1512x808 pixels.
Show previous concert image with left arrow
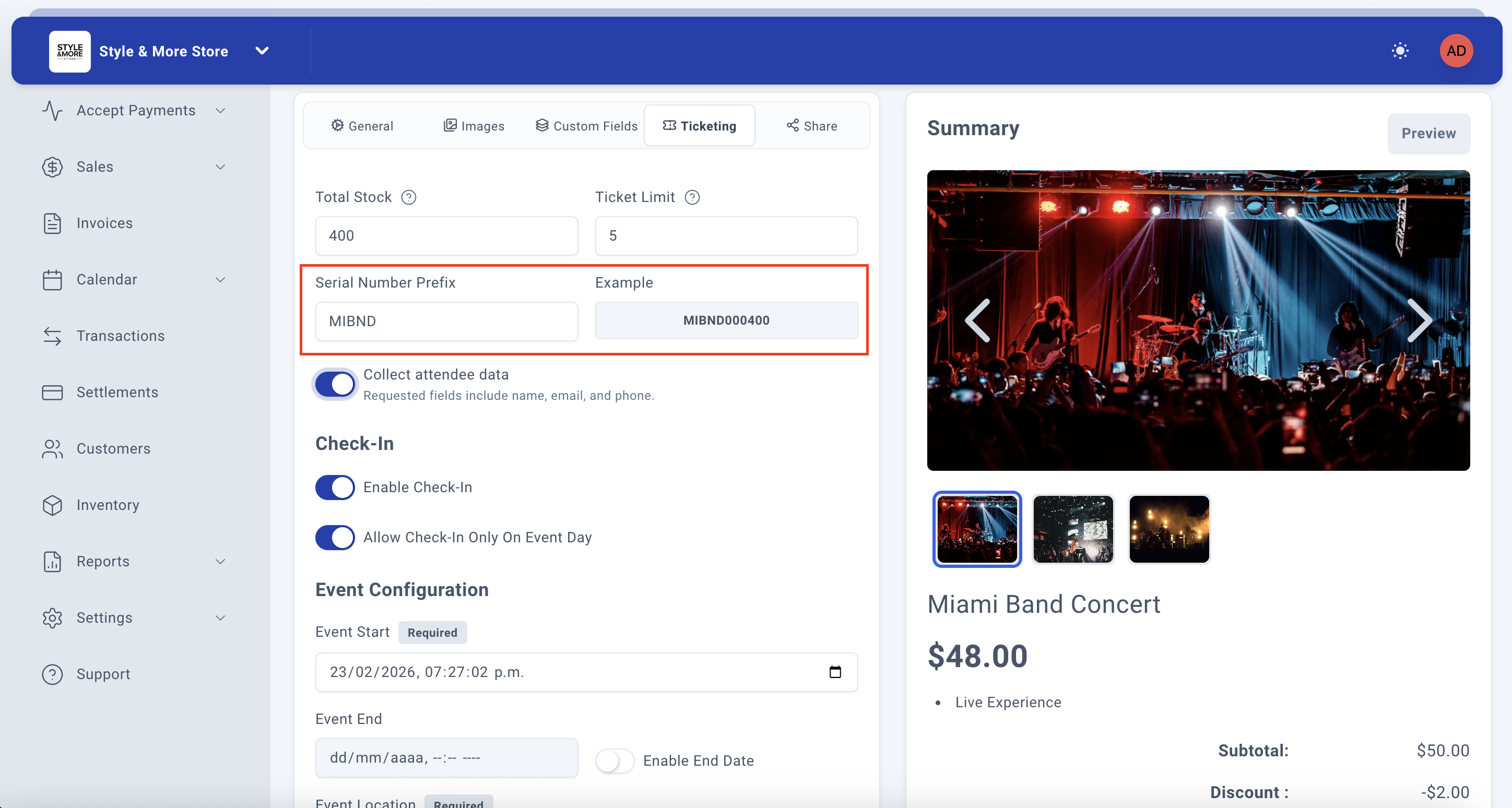pos(978,320)
